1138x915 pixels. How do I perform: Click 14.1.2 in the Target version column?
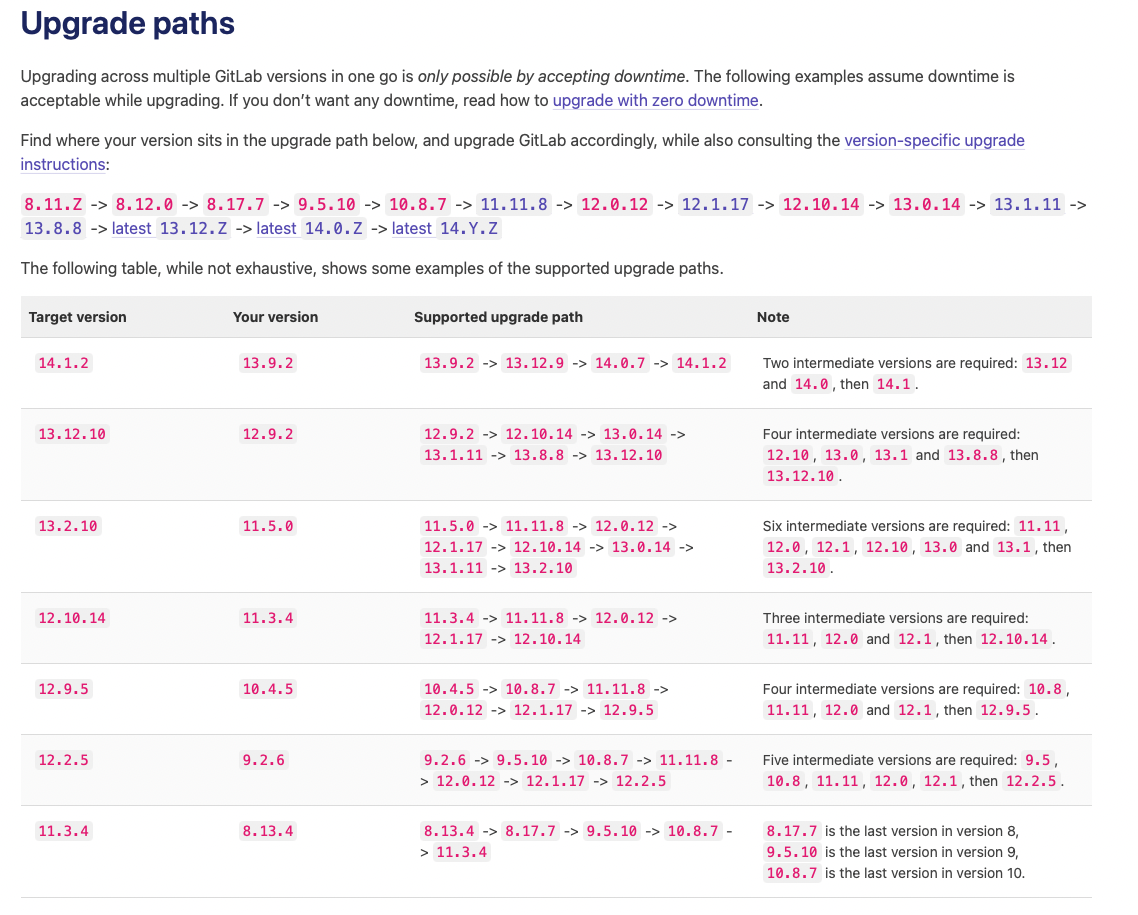64,363
